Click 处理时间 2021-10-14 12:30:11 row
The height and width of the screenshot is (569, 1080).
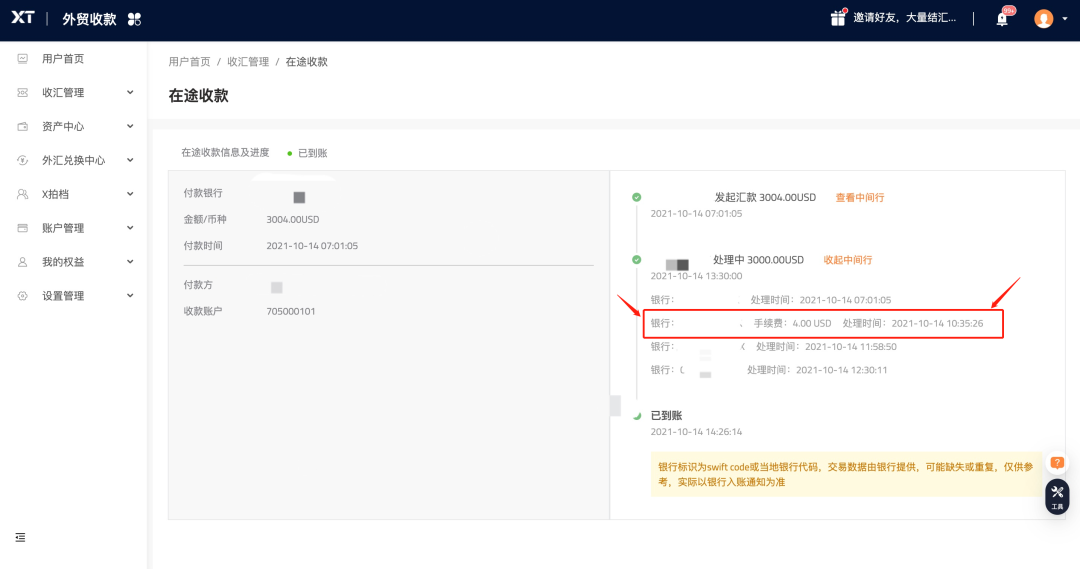(x=817, y=370)
